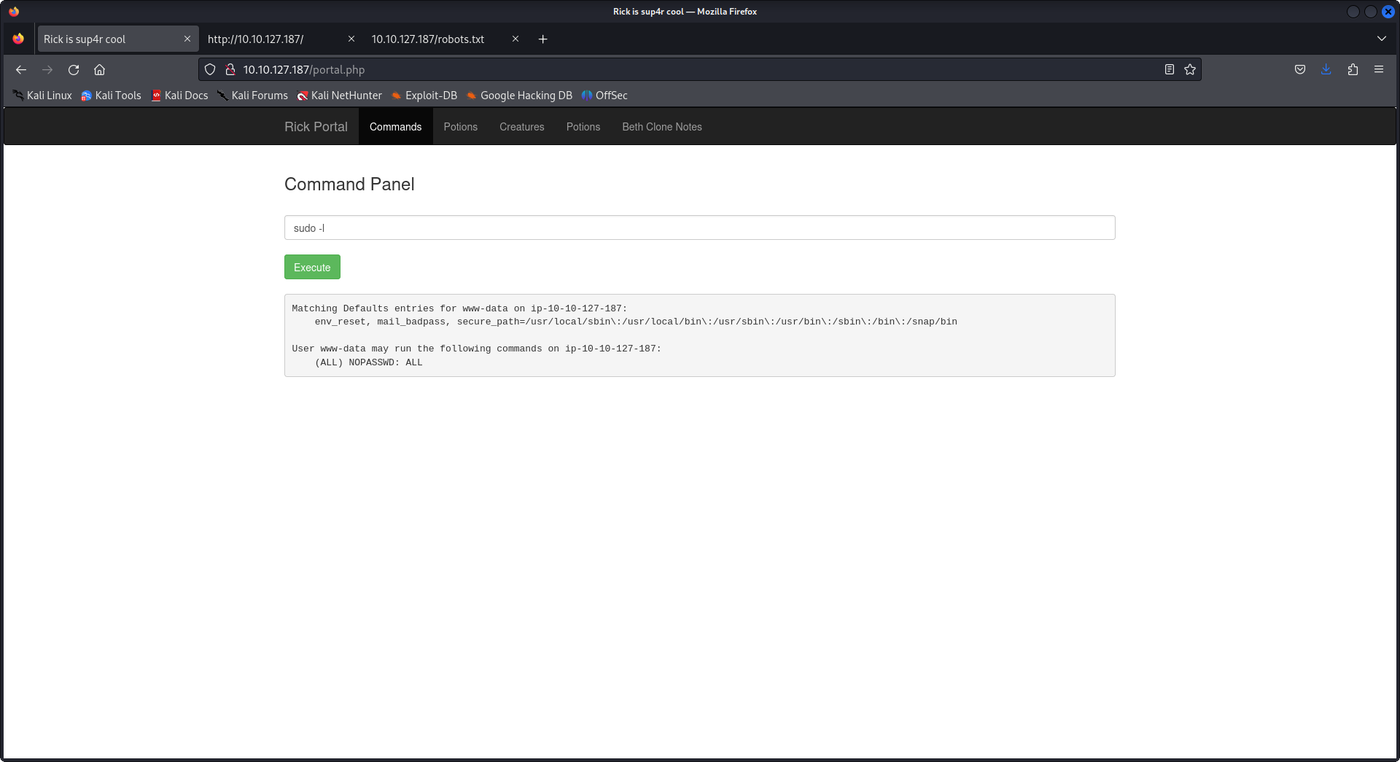This screenshot has height=762, width=1400.
Task: Toggle reader view icon in address bar
Action: coord(1169,70)
